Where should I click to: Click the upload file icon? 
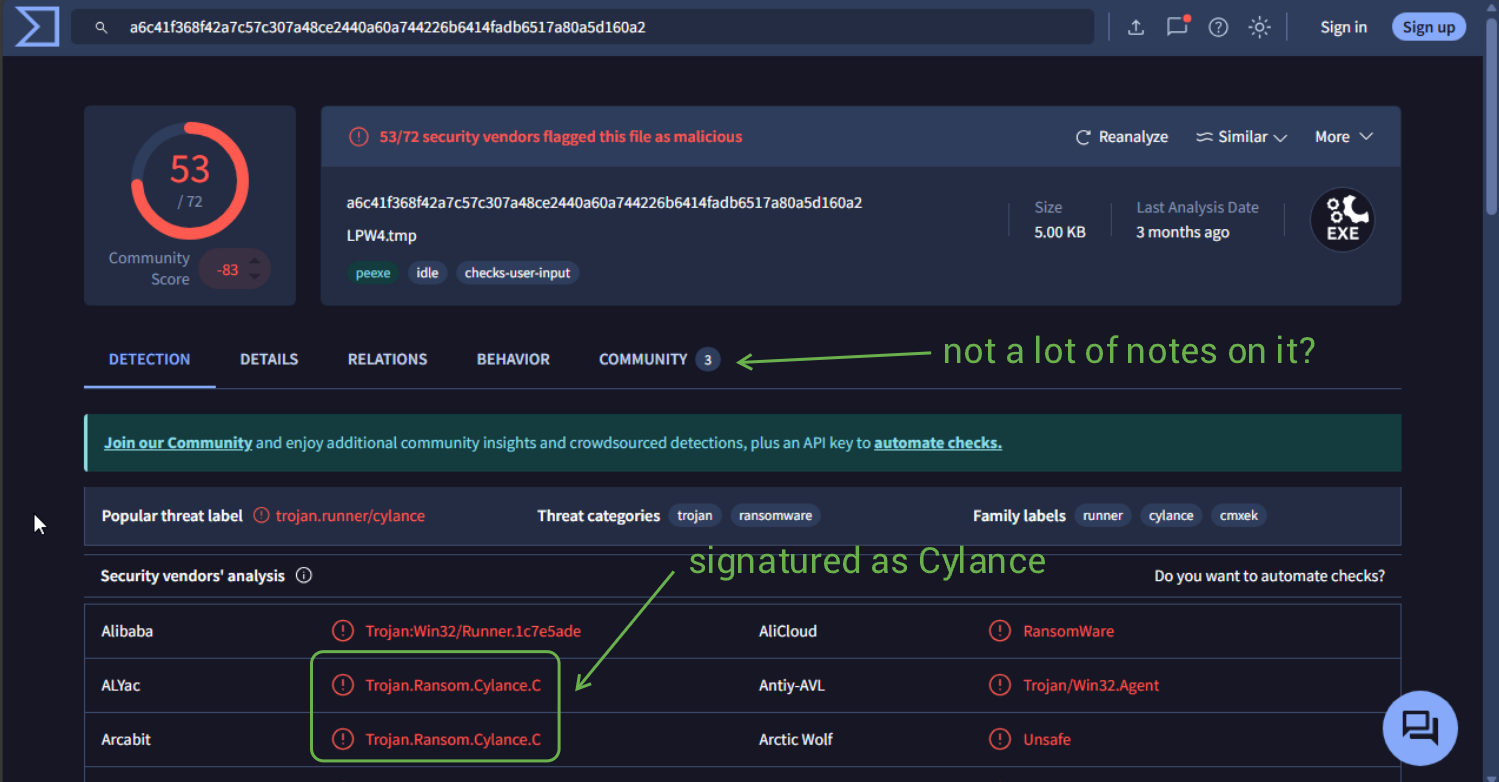(x=1136, y=27)
